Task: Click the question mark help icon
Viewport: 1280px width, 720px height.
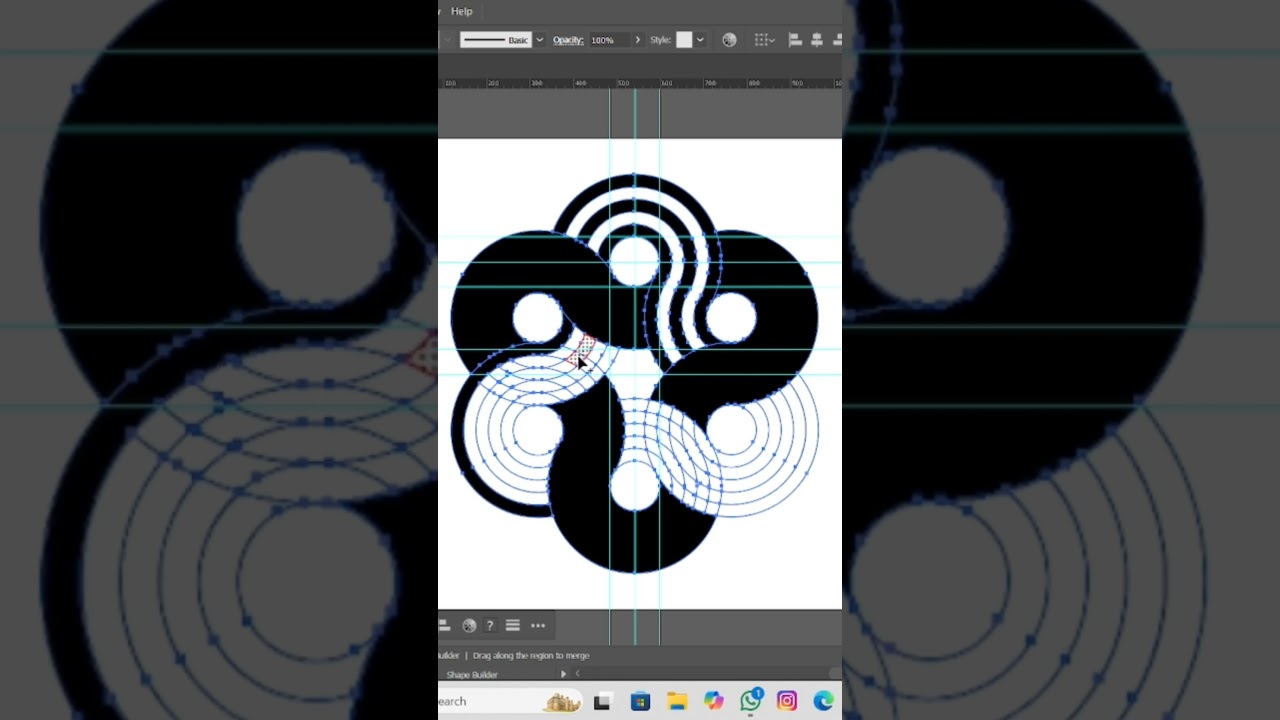Action: [490, 625]
